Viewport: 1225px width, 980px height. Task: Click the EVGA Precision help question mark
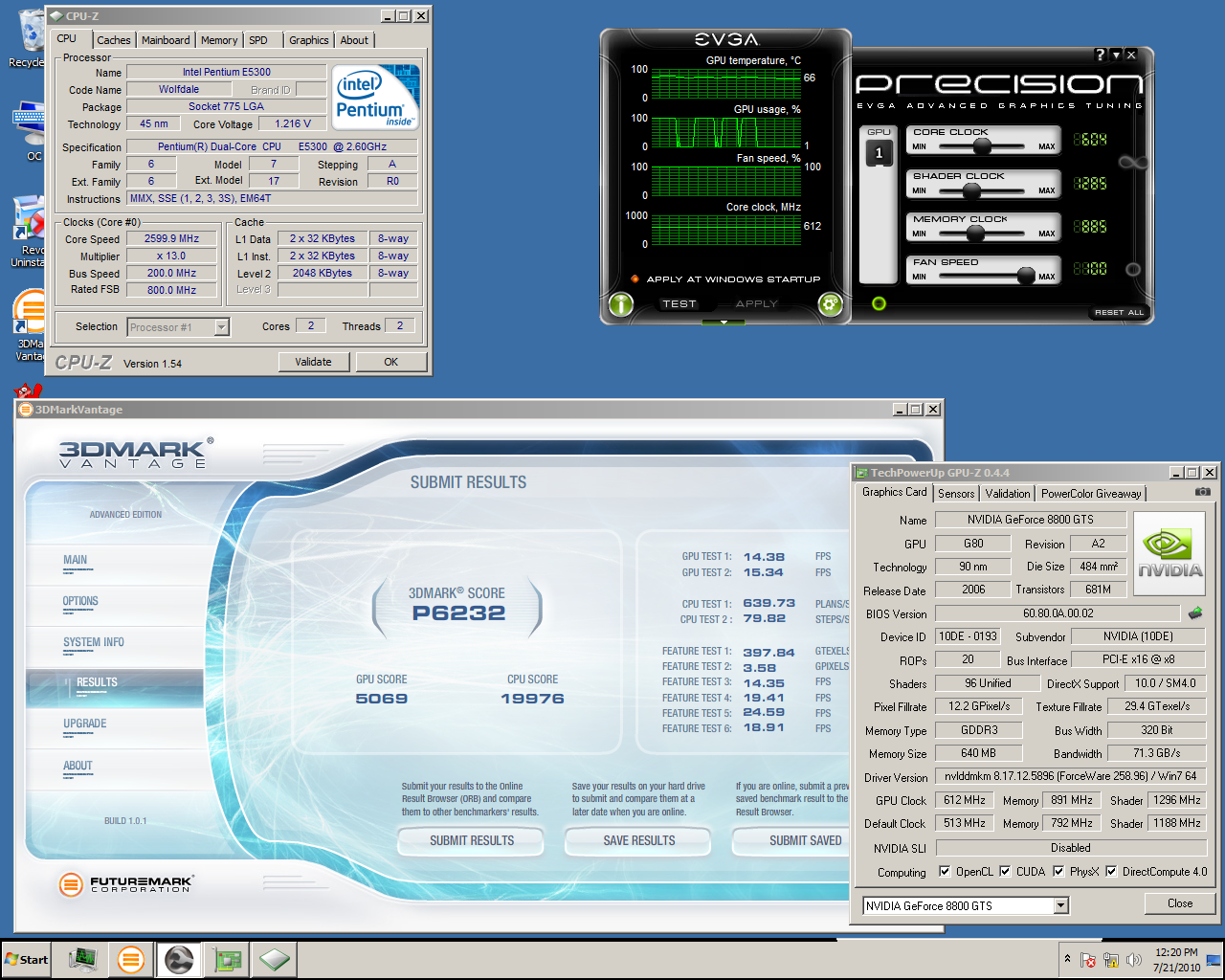pyautogui.click(x=1100, y=56)
